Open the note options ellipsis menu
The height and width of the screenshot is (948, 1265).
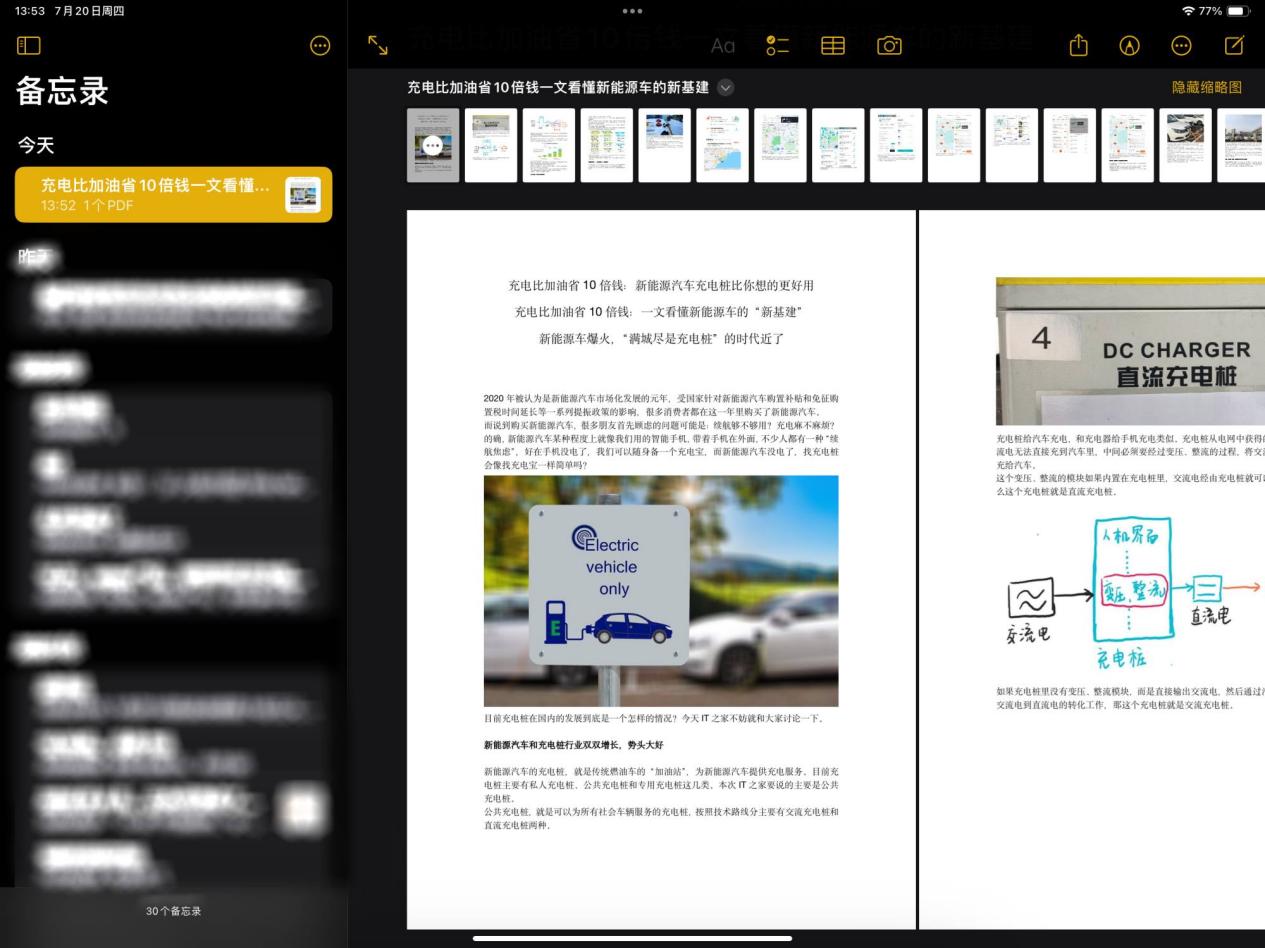[1181, 45]
